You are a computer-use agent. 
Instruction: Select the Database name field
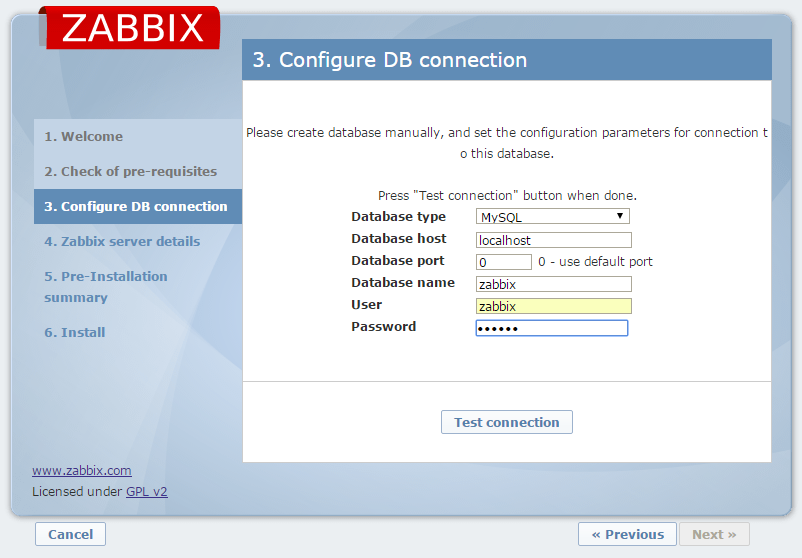[x=553, y=284]
